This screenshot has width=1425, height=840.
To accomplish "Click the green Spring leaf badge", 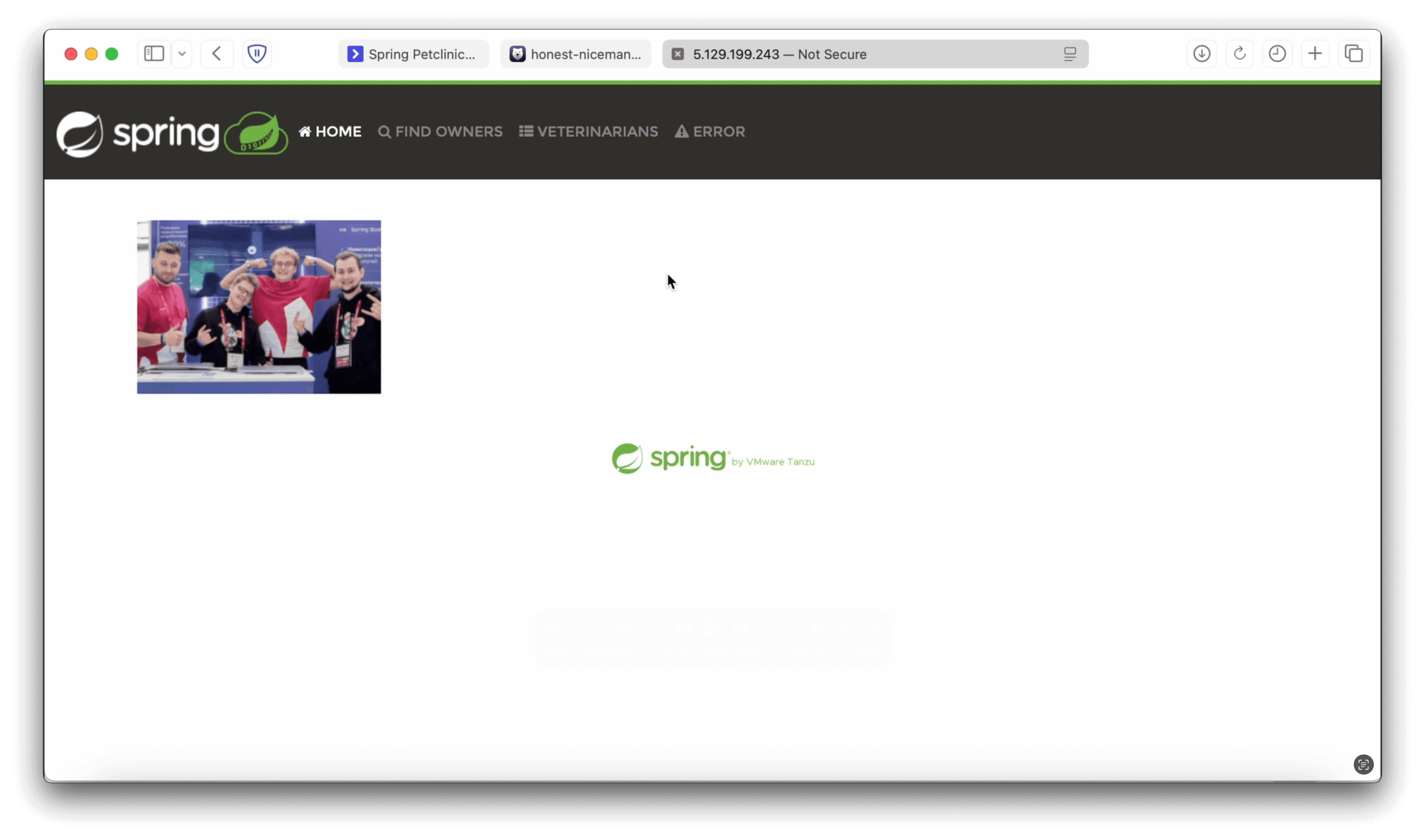I will click(x=256, y=133).
